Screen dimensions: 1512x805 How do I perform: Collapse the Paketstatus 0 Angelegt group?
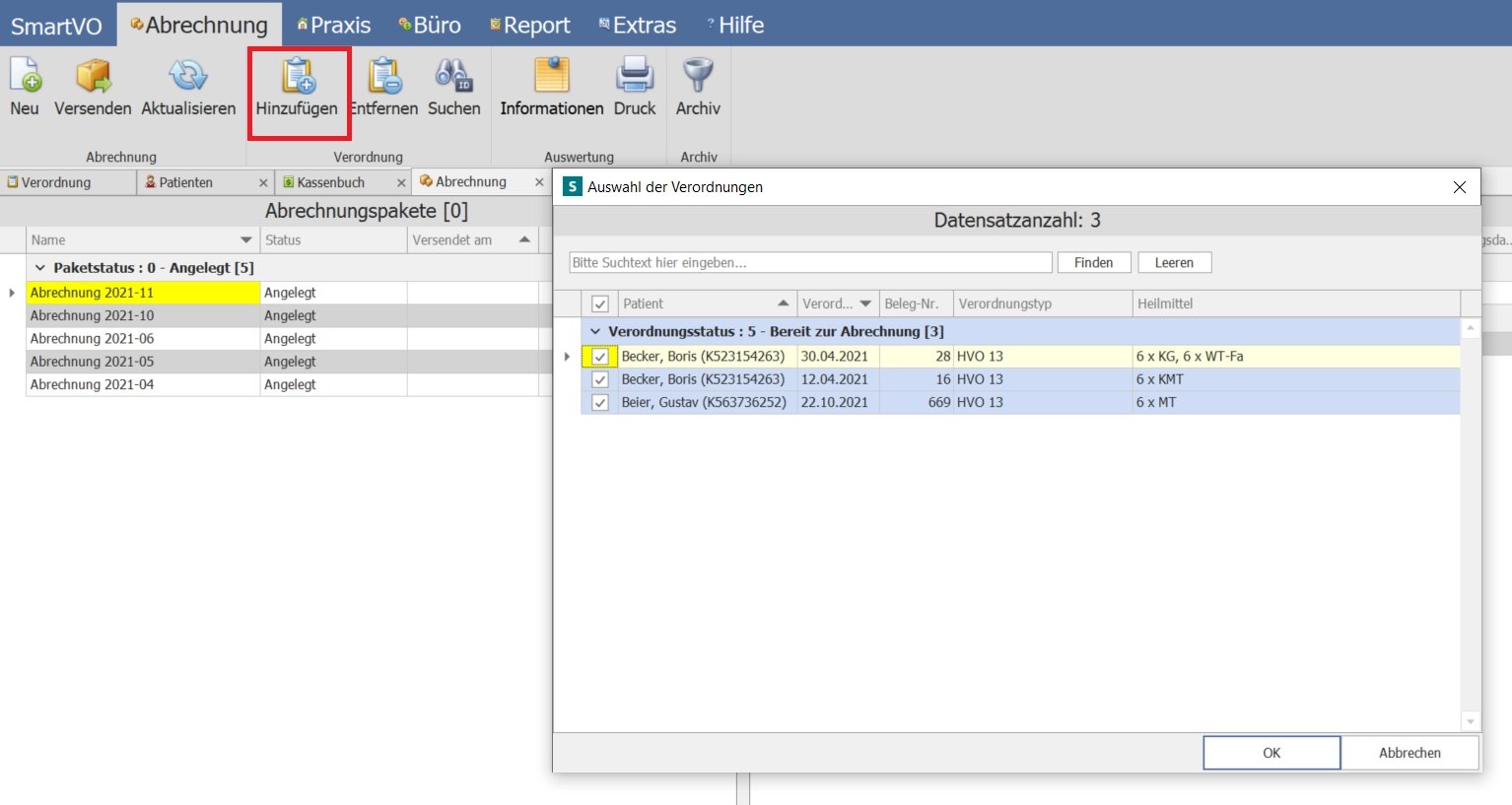(x=40, y=268)
